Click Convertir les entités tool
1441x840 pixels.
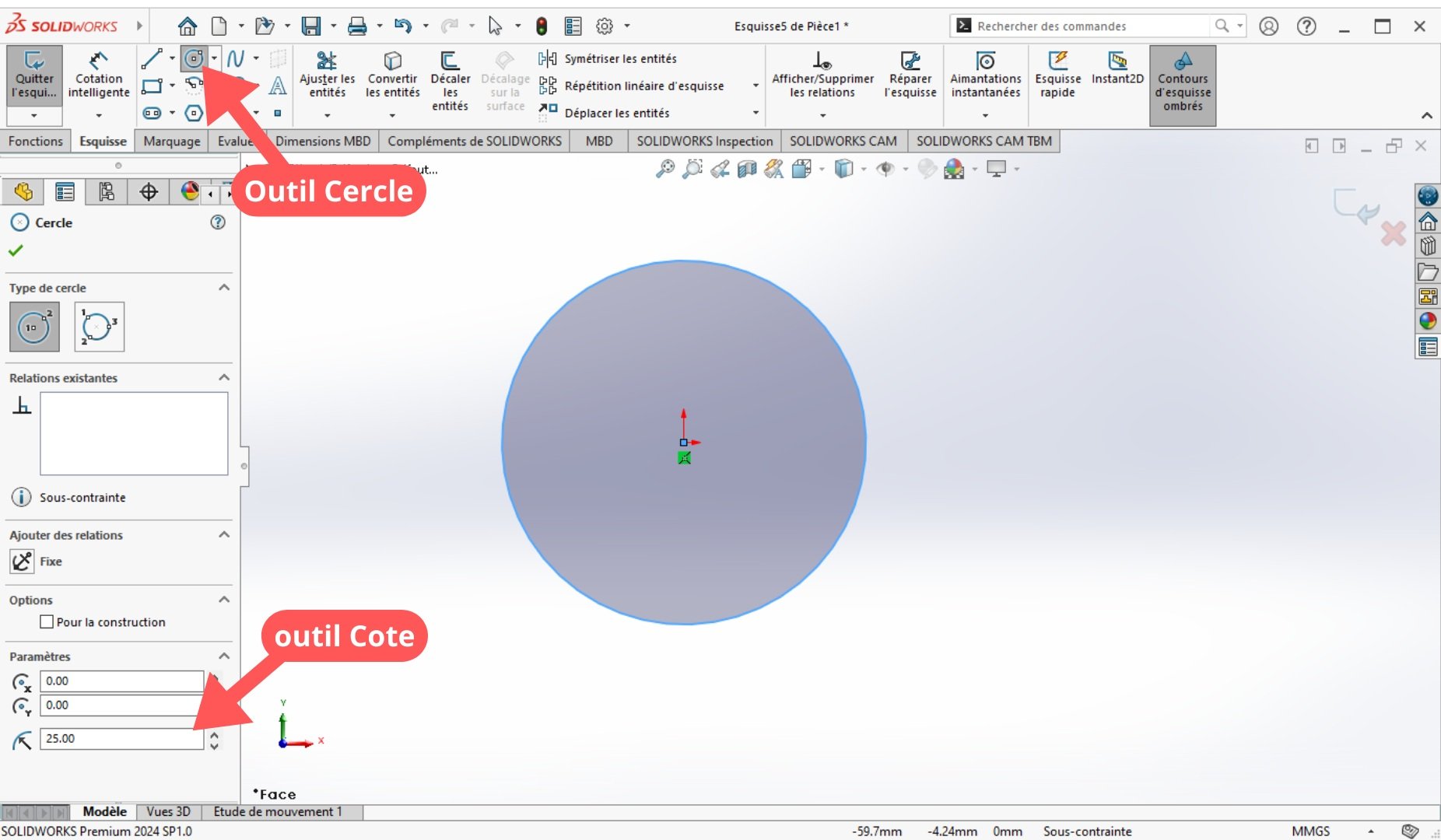[x=392, y=75]
